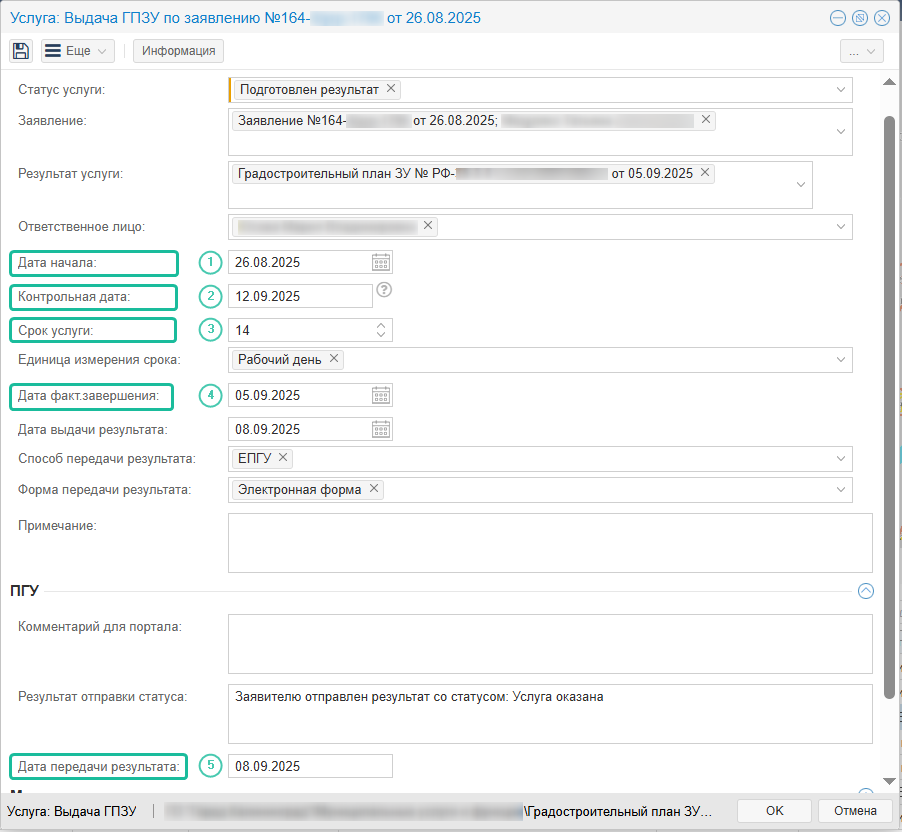Click the save diskette icon in toolbar

tap(21, 51)
